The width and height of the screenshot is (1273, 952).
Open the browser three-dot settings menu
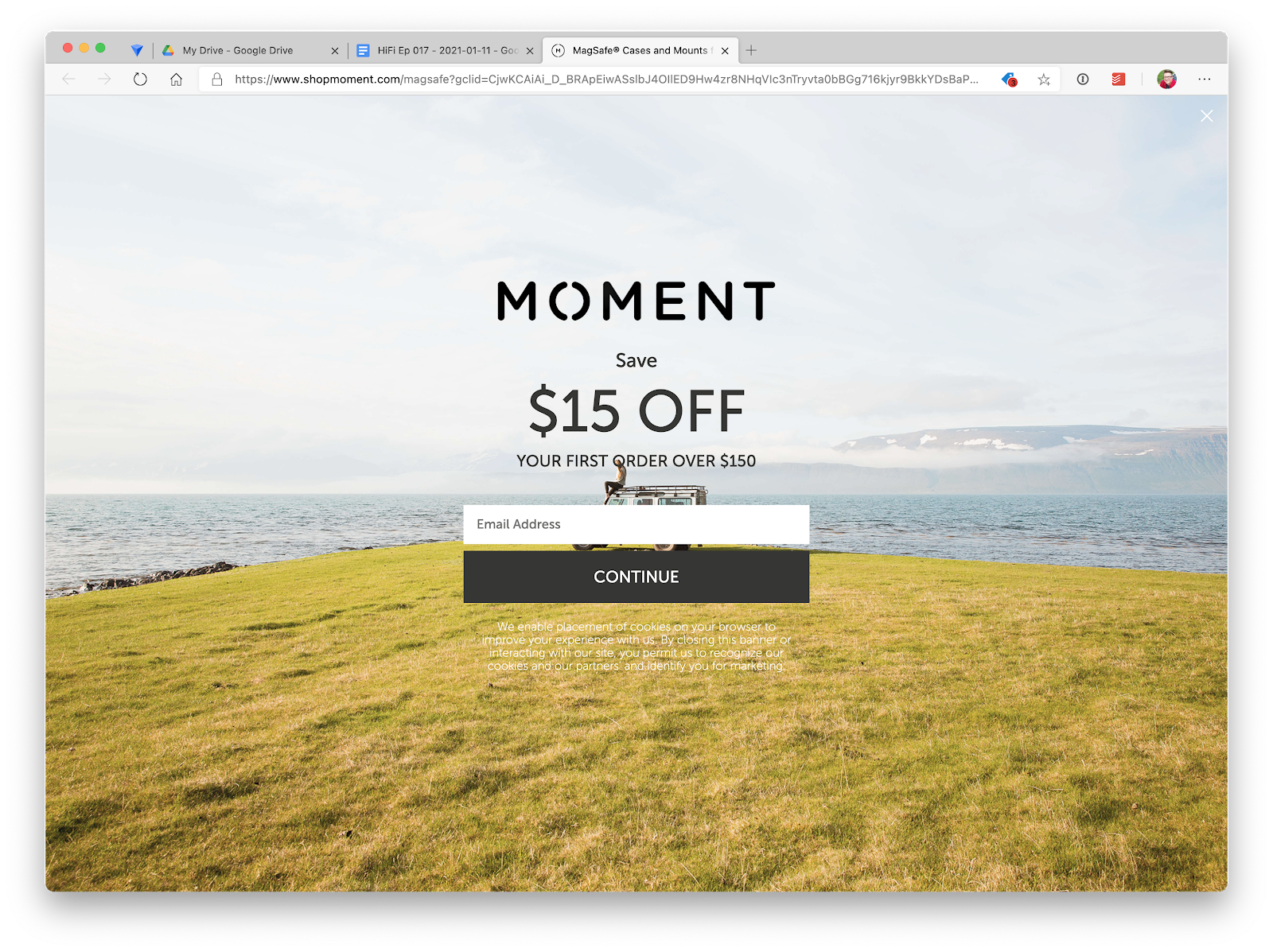point(1204,79)
